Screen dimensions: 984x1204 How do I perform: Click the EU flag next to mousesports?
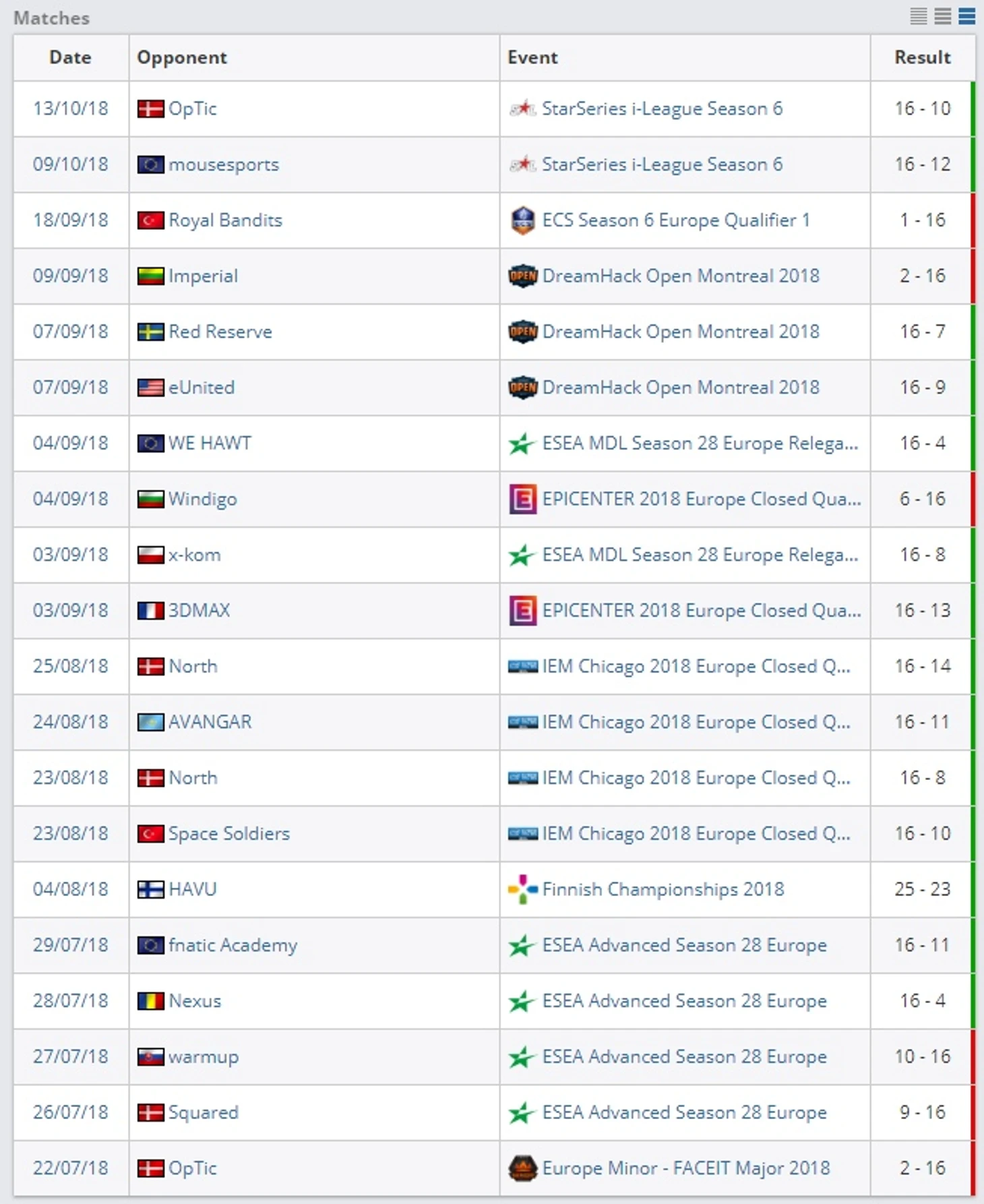click(x=150, y=164)
